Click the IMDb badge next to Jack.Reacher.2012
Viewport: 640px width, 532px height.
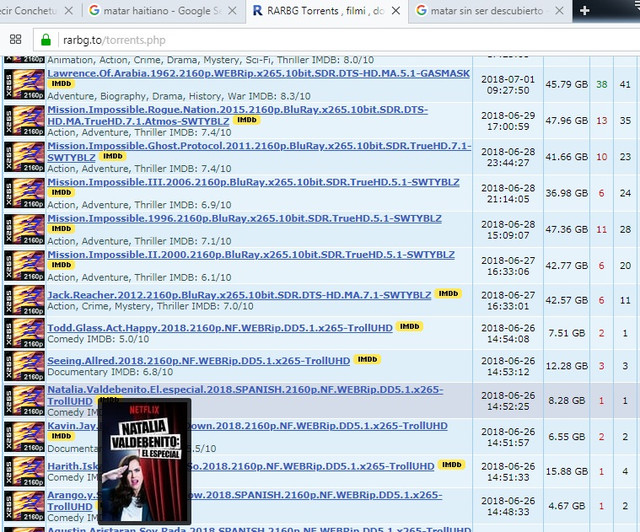pyautogui.click(x=448, y=294)
